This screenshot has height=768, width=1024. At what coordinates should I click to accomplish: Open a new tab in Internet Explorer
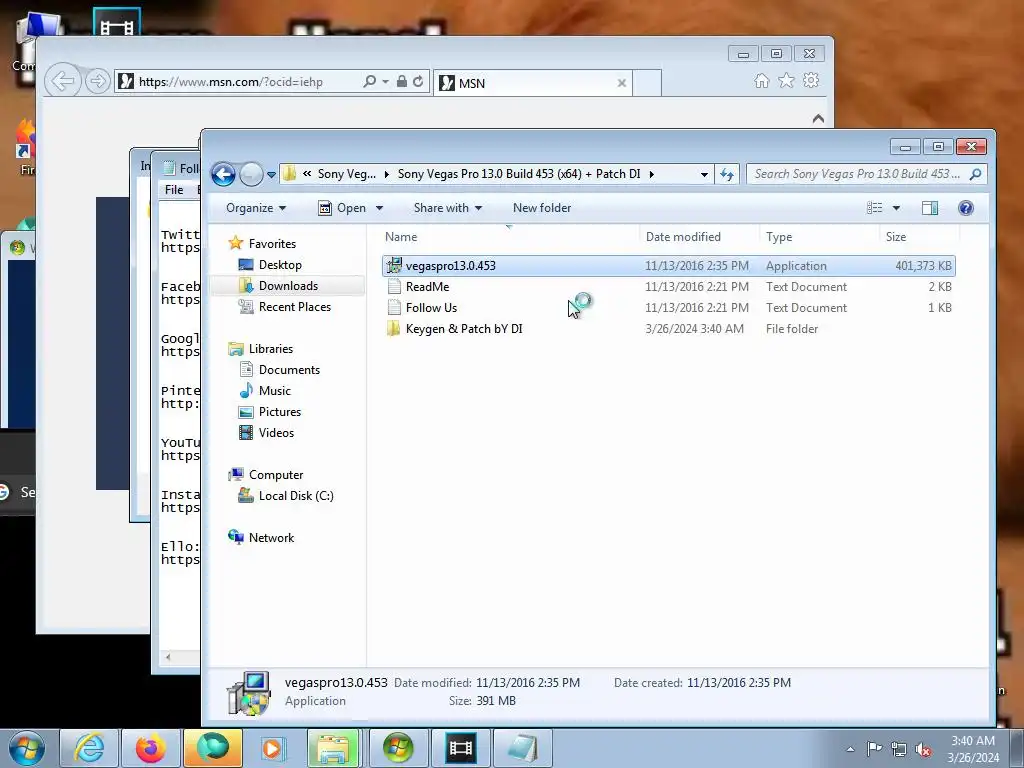647,83
